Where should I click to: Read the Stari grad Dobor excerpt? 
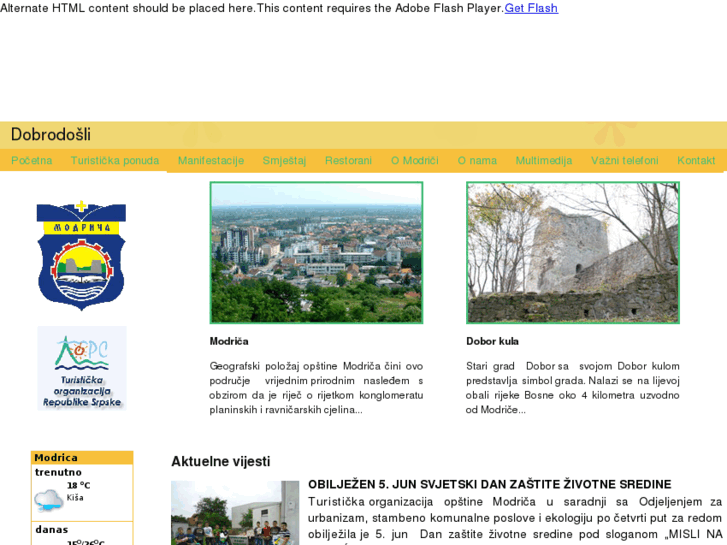click(x=573, y=388)
